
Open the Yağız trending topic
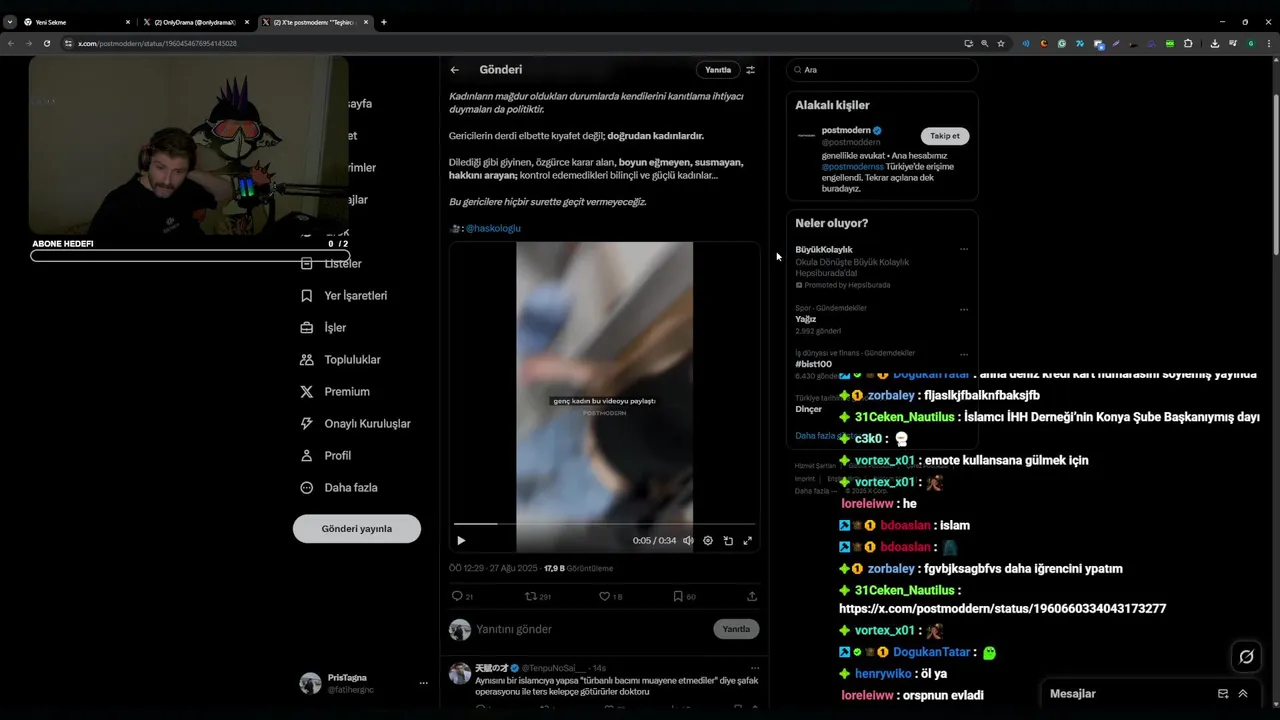tap(806, 319)
